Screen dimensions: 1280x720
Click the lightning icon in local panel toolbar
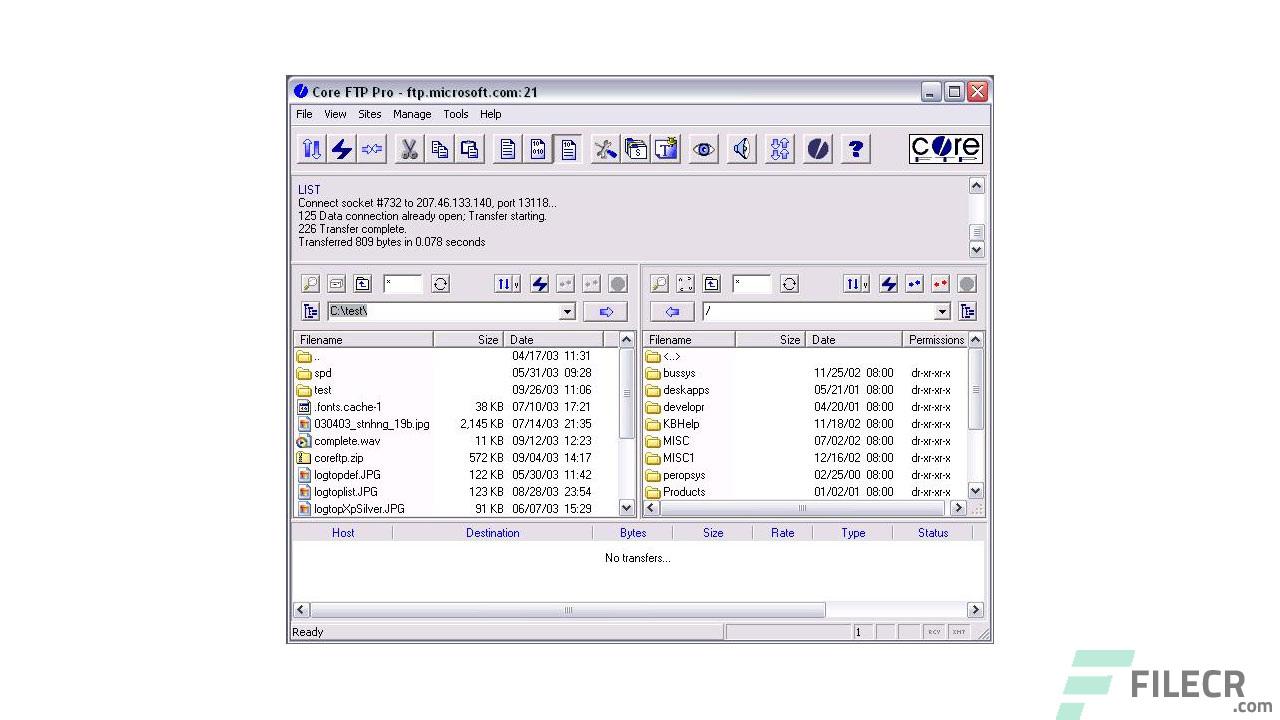point(540,284)
